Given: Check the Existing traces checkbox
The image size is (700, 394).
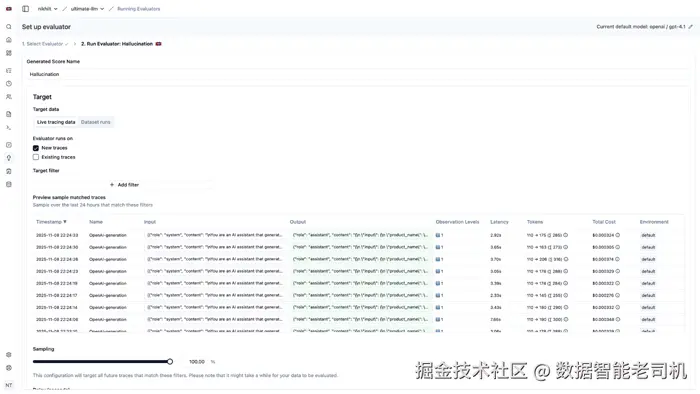Looking at the screenshot, I should 36,157.
